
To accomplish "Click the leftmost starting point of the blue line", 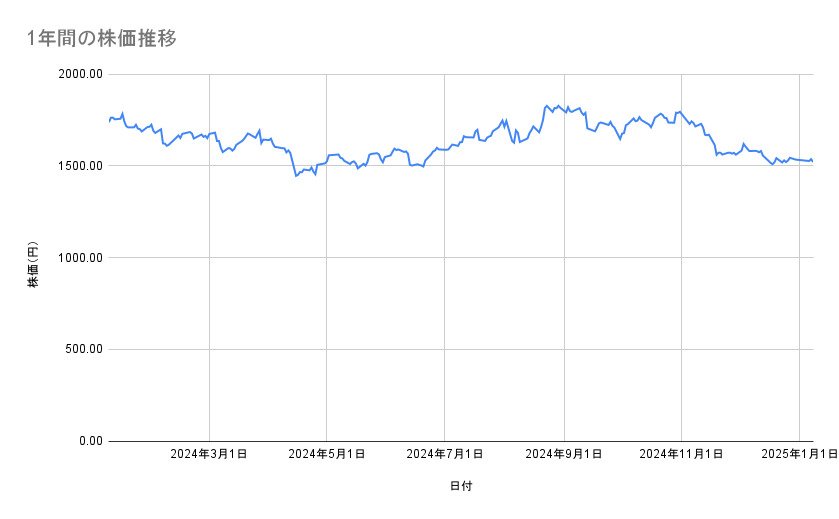I will point(108,122).
